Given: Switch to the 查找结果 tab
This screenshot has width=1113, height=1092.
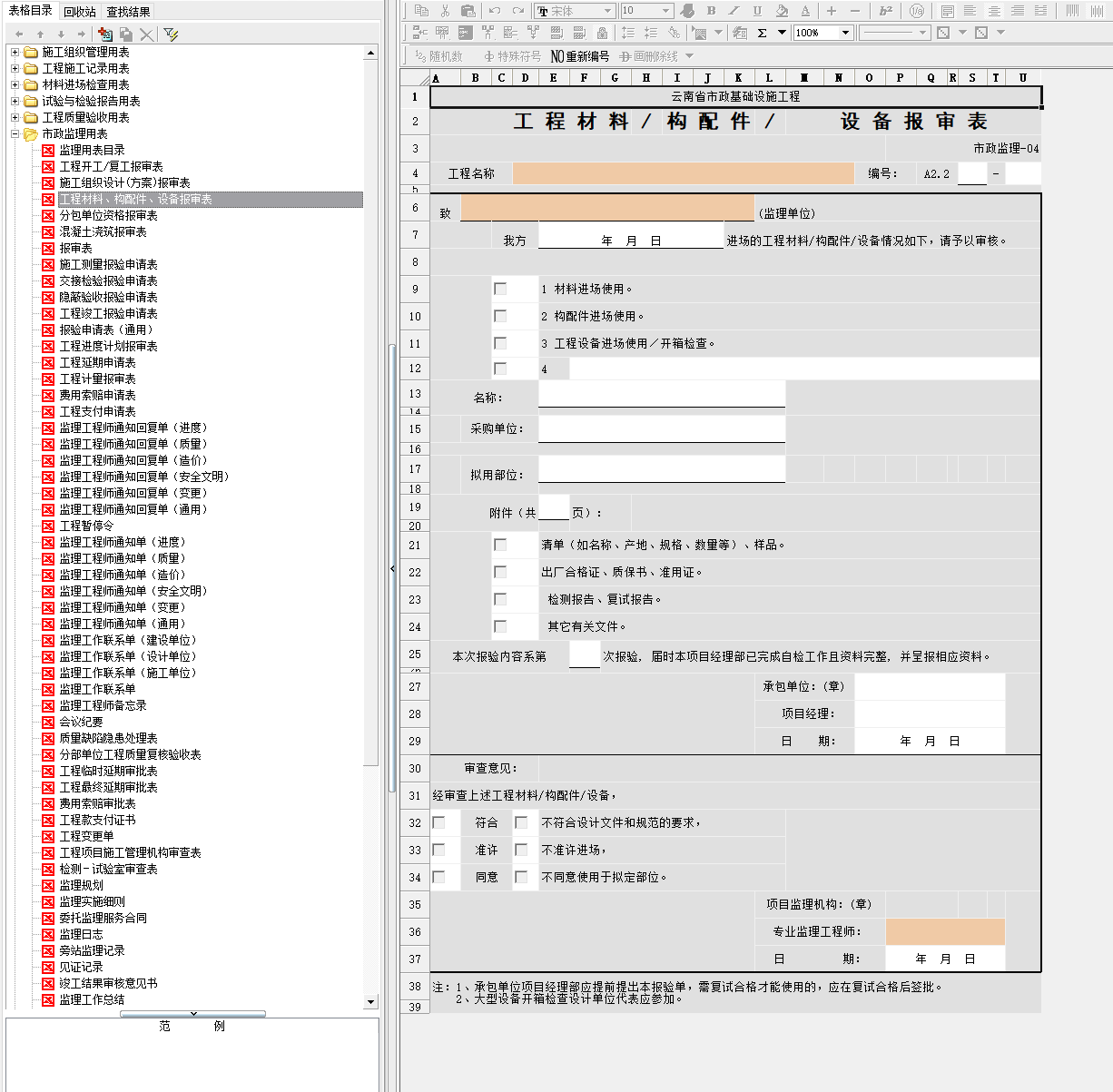Looking at the screenshot, I should click(x=128, y=12).
